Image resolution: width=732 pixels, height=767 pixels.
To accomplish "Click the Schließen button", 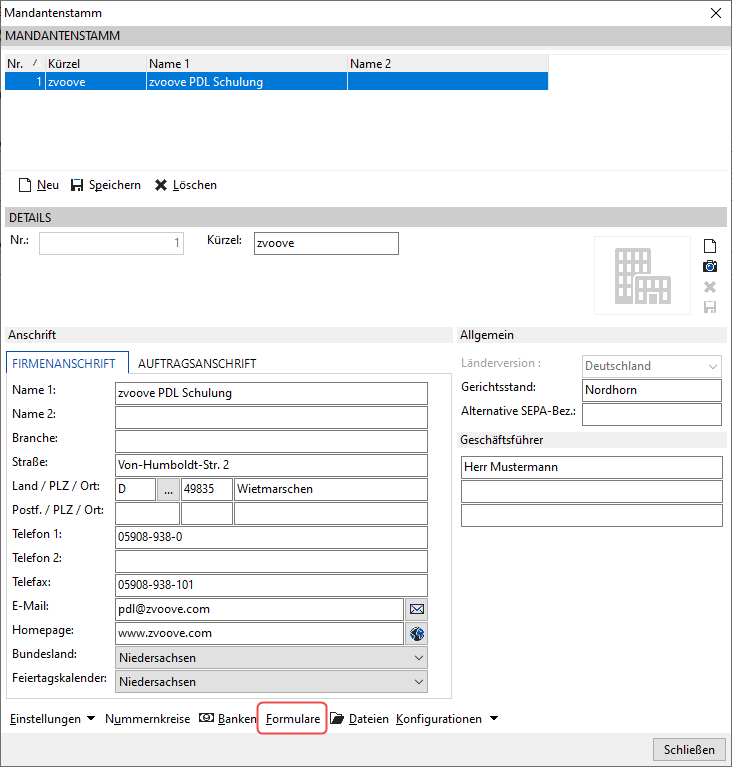I will [x=689, y=749].
